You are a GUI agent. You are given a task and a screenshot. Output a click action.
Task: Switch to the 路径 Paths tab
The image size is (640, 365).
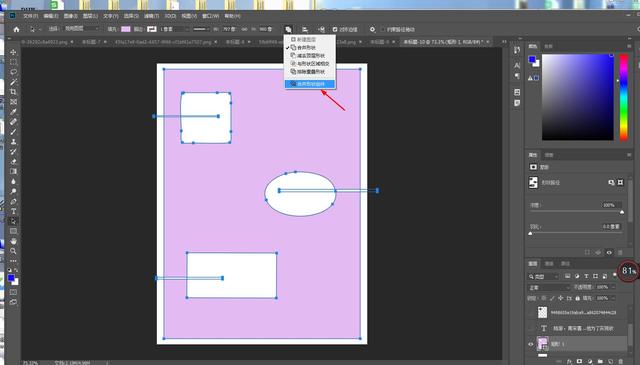point(565,264)
